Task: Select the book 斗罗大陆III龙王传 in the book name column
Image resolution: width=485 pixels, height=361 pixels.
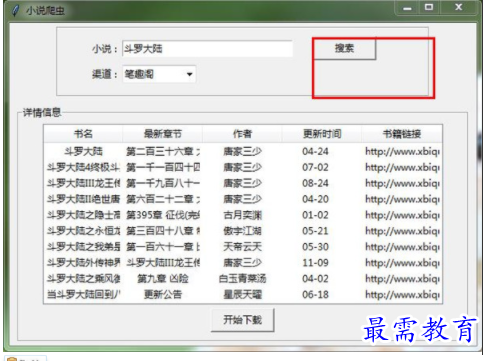Action: tap(83, 183)
